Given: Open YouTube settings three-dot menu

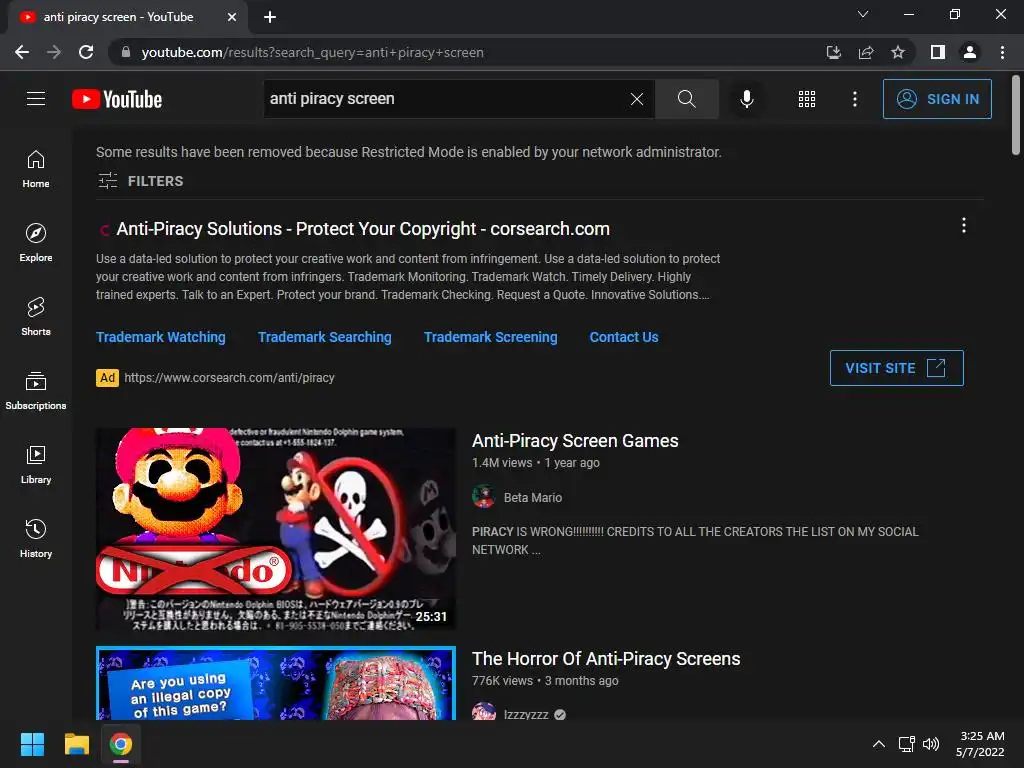Looking at the screenshot, I should (x=855, y=99).
